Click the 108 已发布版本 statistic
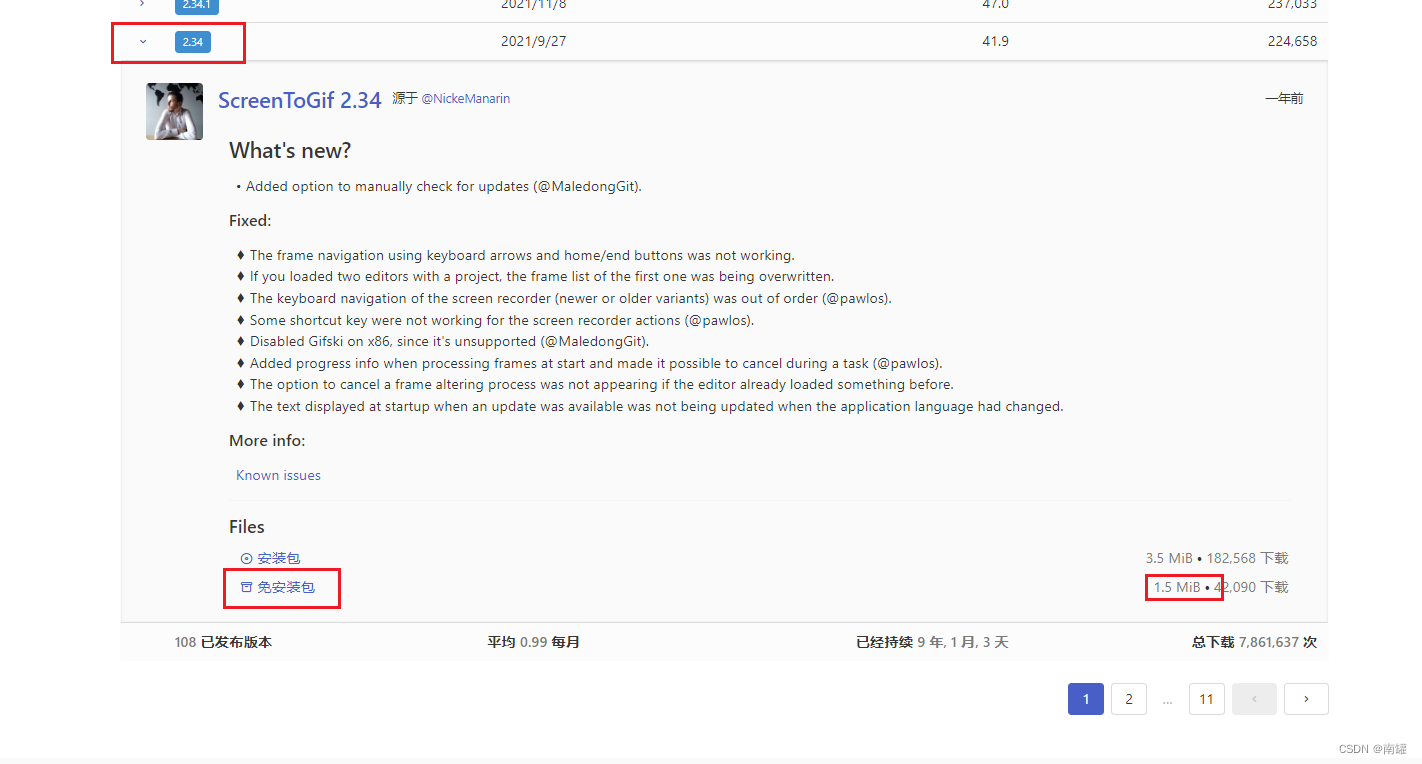Screen dimensions: 1422x764 (223, 642)
